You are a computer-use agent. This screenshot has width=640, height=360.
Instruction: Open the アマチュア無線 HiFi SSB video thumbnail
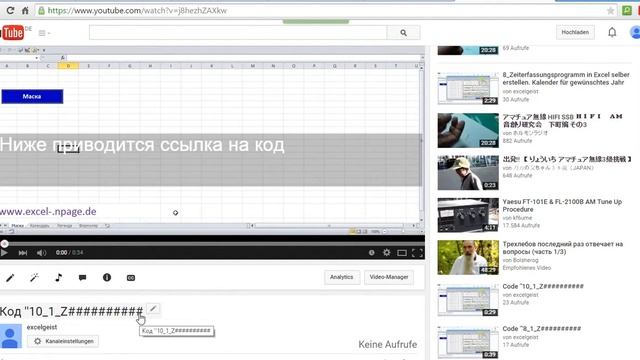tap(468, 131)
